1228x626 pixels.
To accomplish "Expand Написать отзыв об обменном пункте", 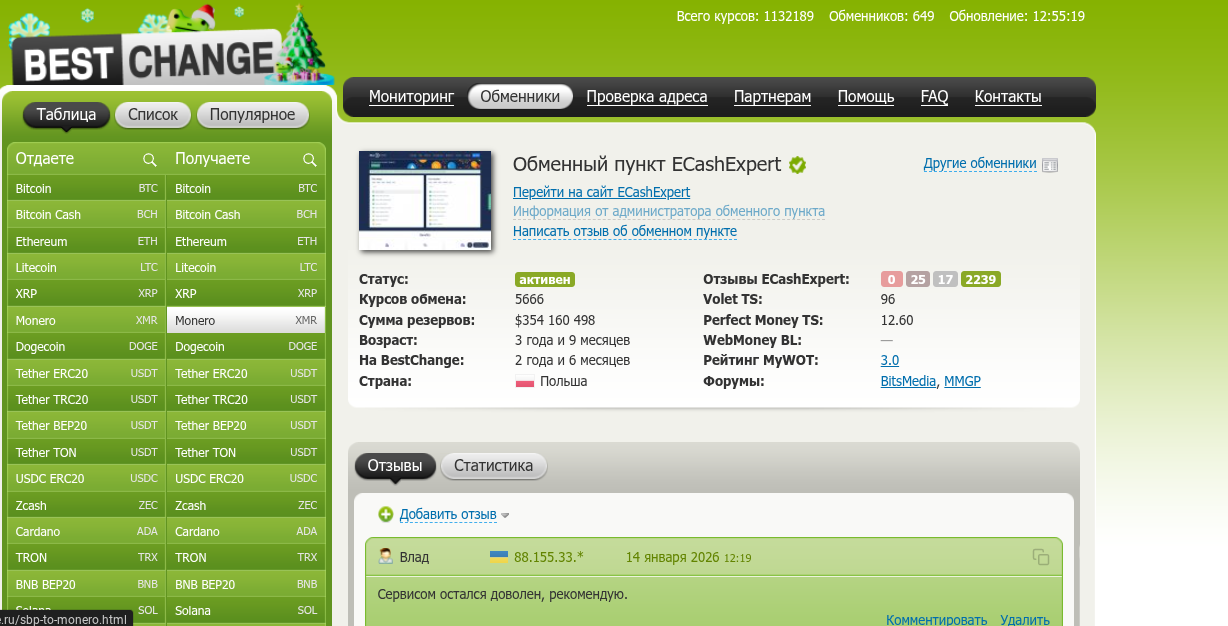I will (x=624, y=232).
